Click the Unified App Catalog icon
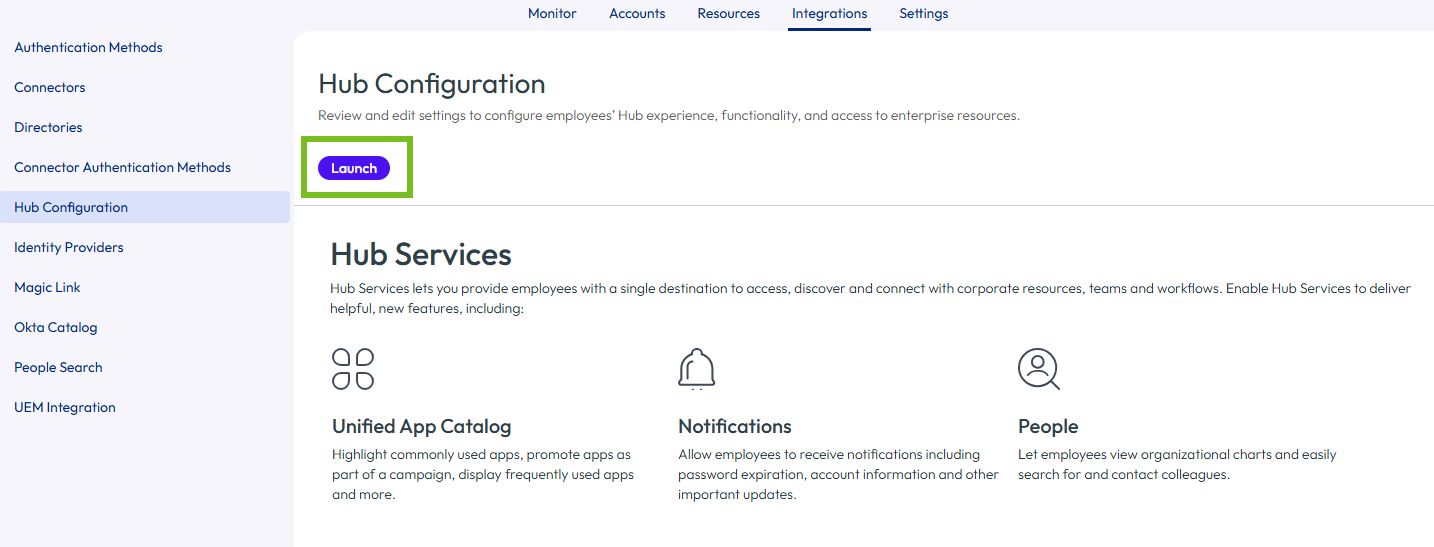This screenshot has height=547, width=1434. [x=353, y=369]
